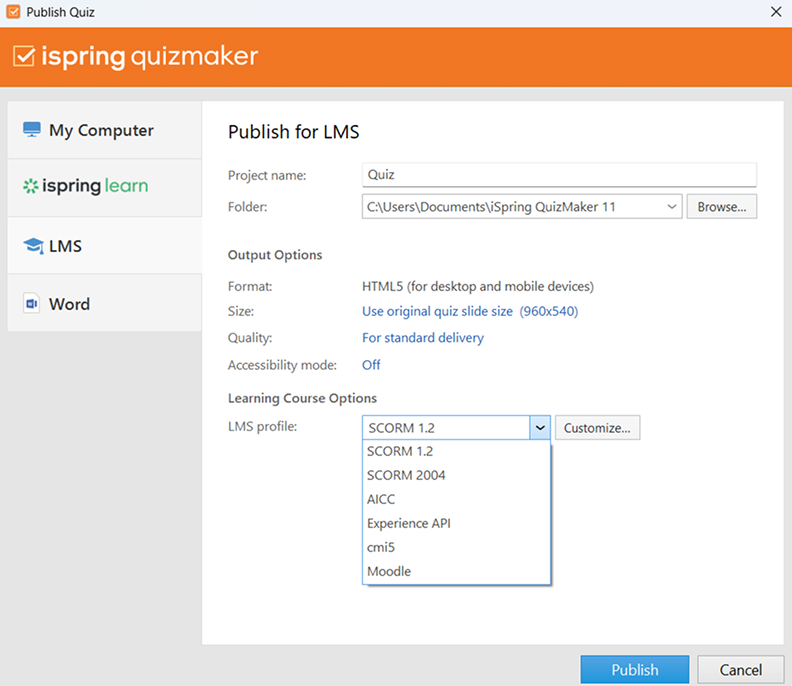Screen dimensions: 792x686
Task: Pick Moodle from the LMS profiles
Action: coord(456,571)
